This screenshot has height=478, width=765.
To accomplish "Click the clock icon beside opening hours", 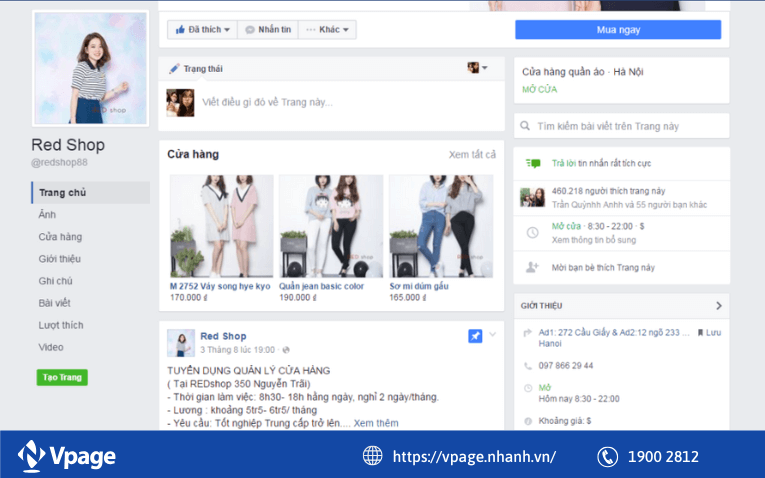I will (533, 232).
